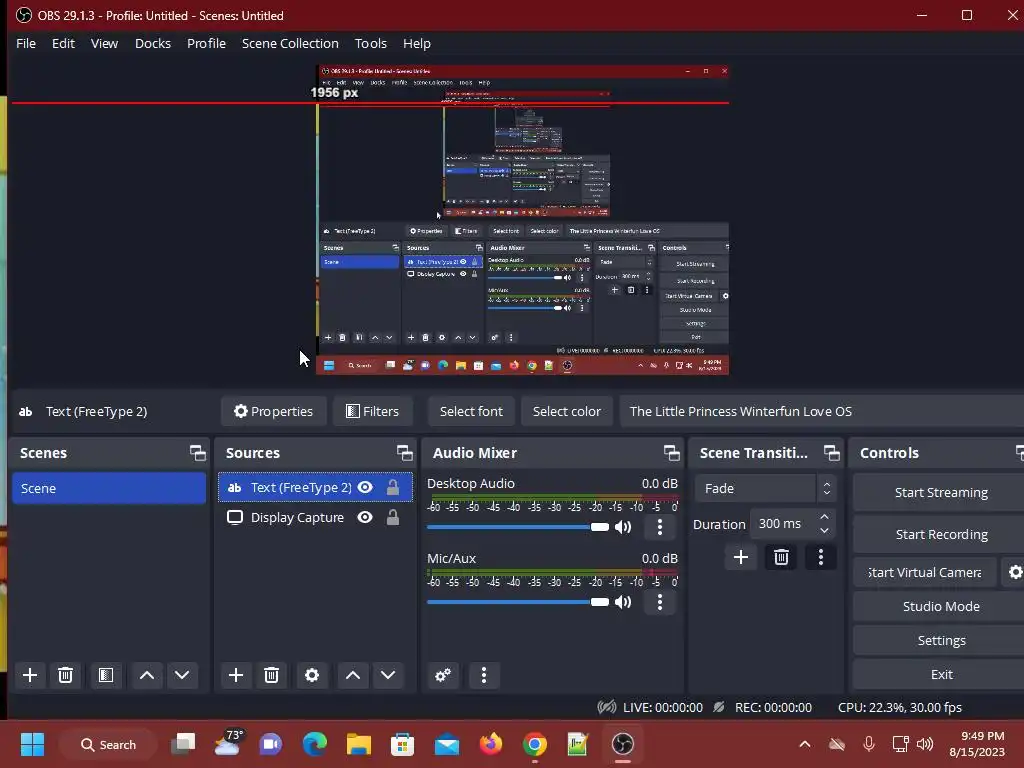Toggle lock on Text (FreeType 2) source
Screen dimensions: 1024x768
point(392,487)
